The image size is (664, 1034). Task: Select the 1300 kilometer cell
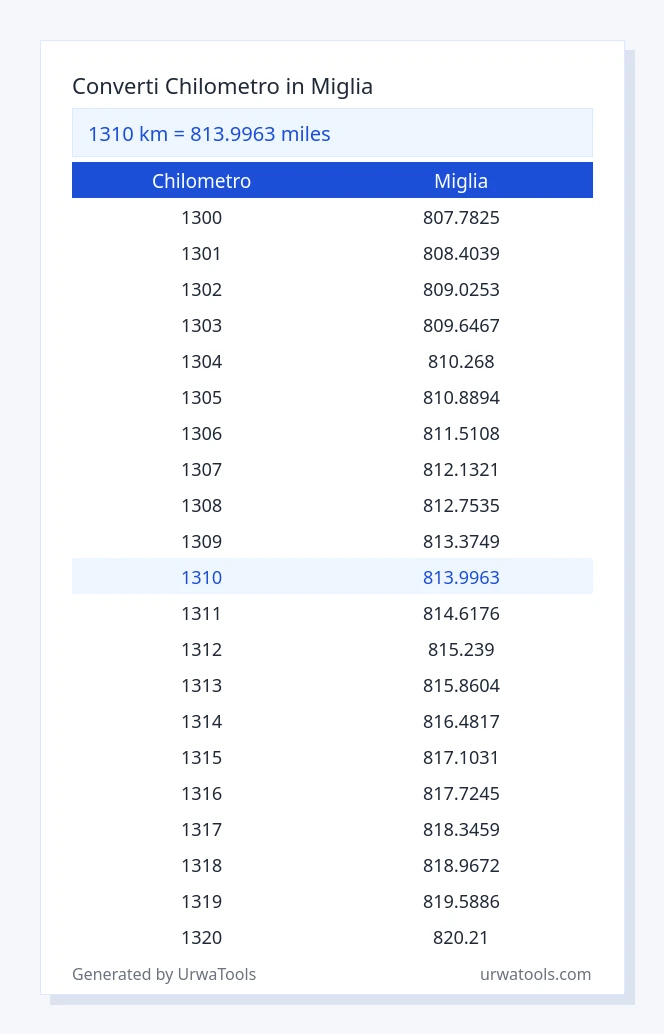tap(202, 218)
